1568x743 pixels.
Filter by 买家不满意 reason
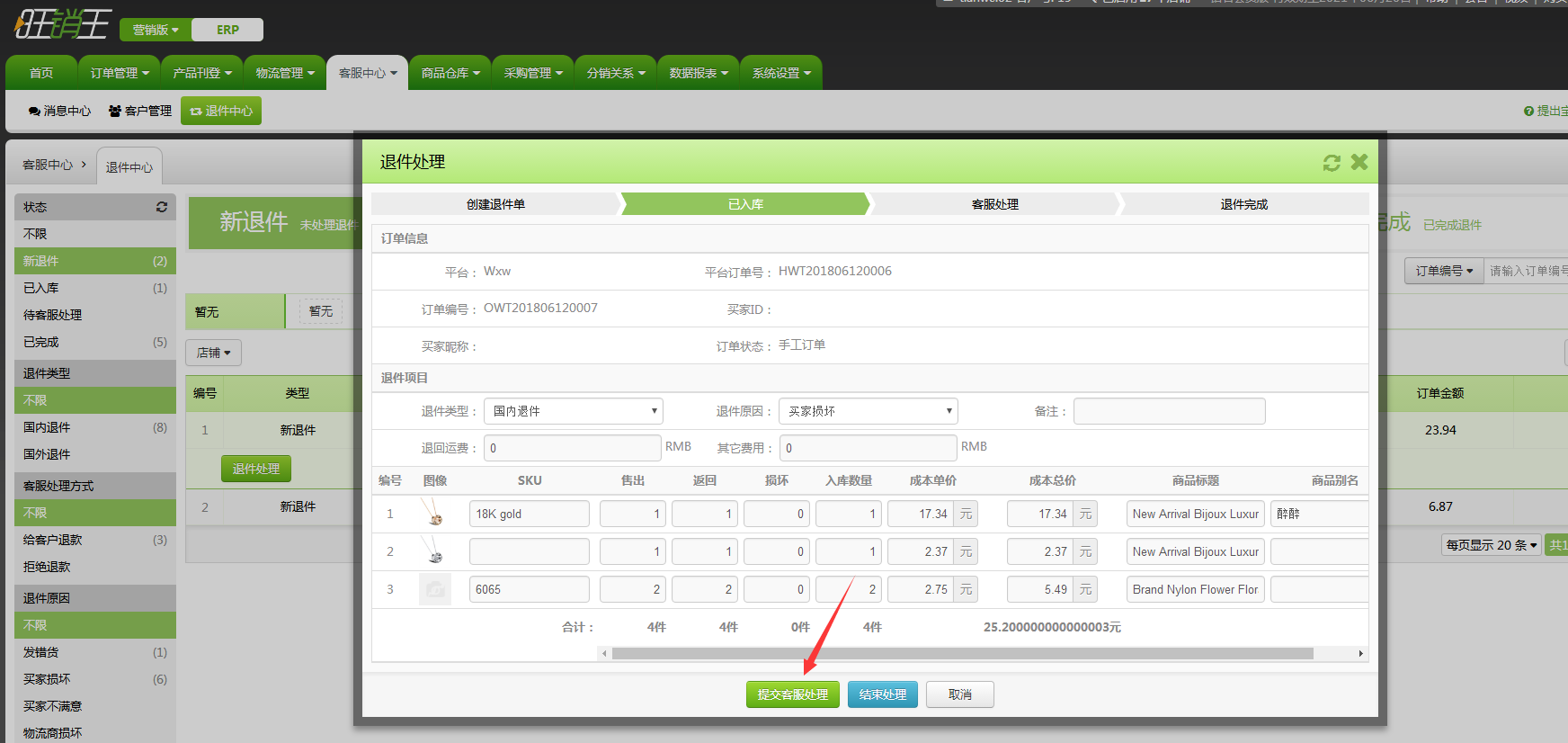tap(95, 706)
